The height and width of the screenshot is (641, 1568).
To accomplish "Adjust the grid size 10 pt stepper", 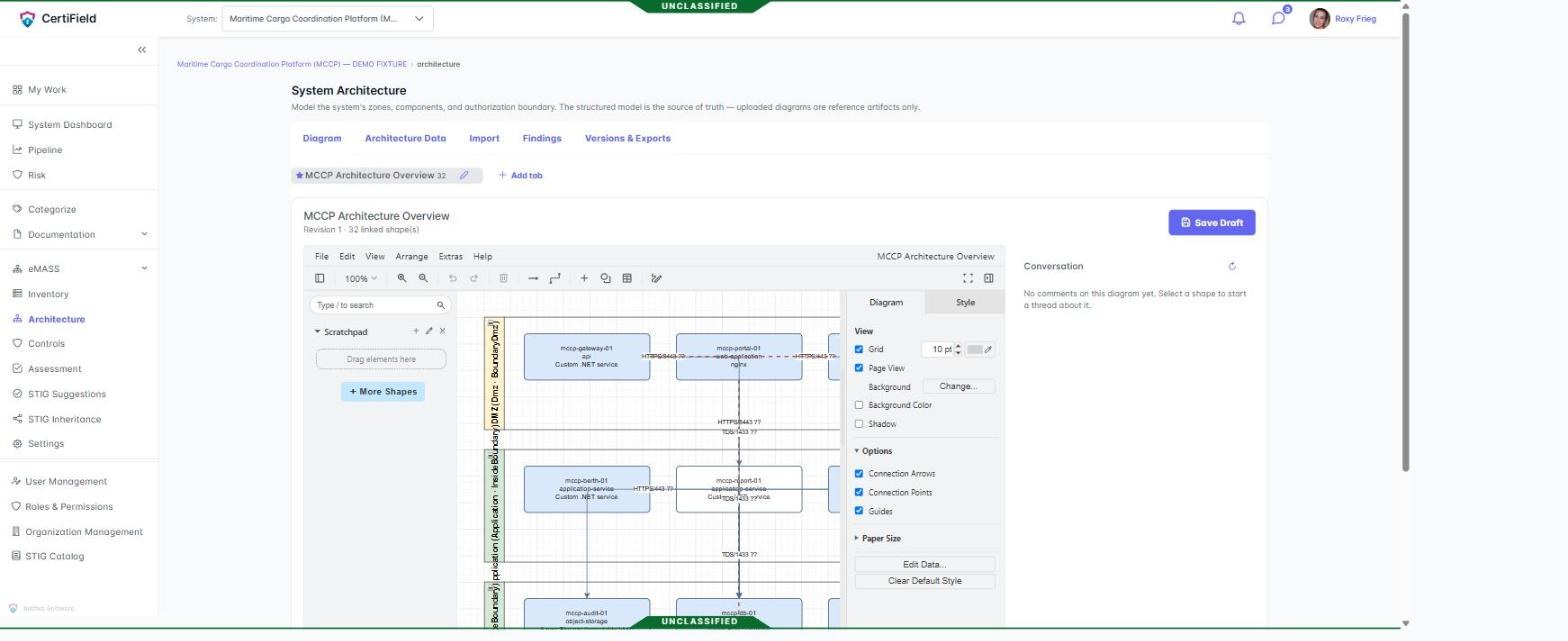I will click(x=958, y=349).
